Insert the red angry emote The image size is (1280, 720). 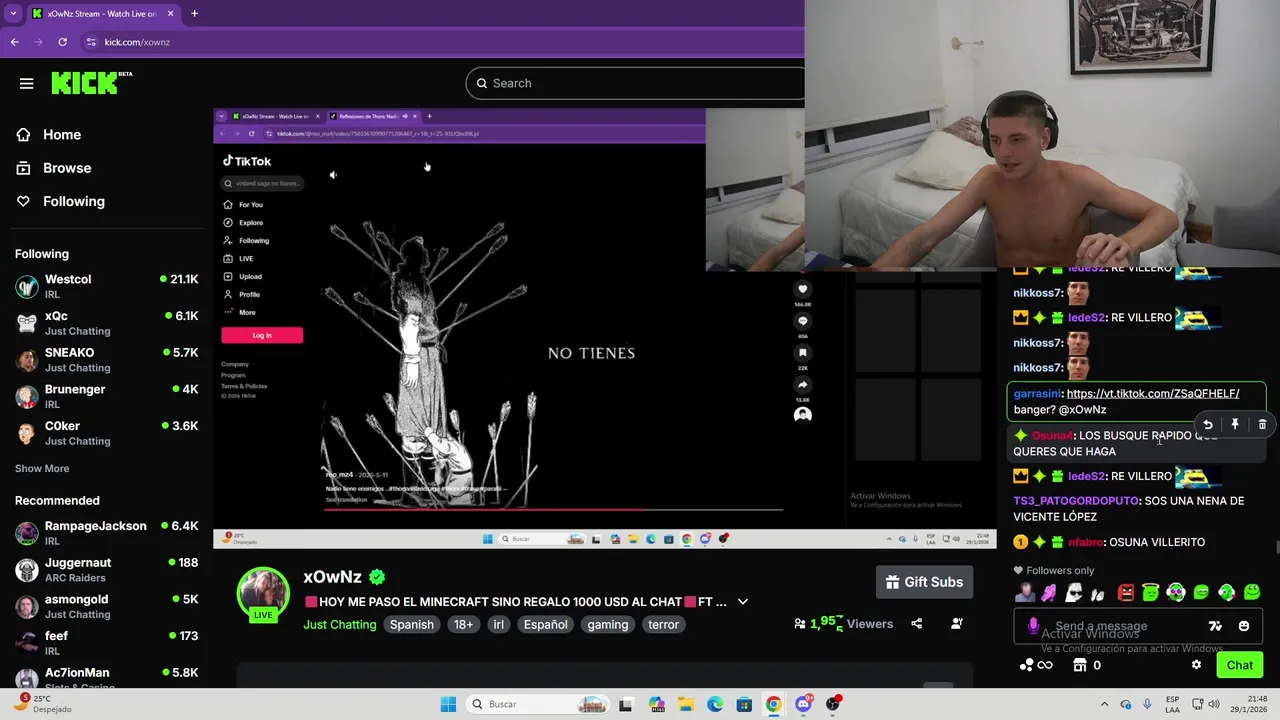(1125, 593)
